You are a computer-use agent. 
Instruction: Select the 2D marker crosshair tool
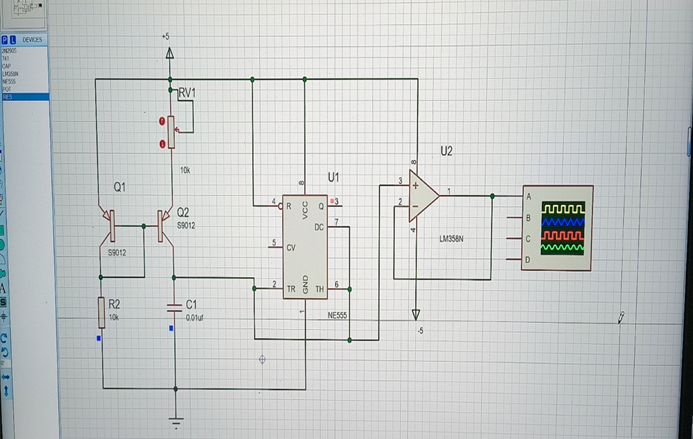[x=4, y=316]
